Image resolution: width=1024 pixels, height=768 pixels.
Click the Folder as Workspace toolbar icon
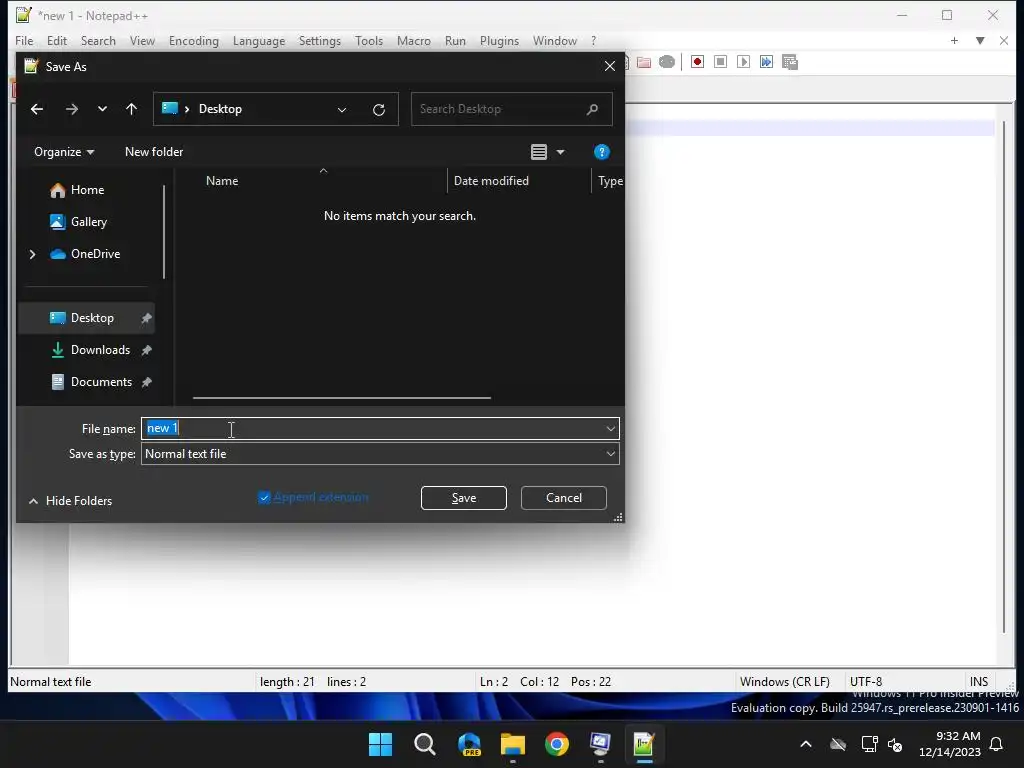(x=644, y=62)
